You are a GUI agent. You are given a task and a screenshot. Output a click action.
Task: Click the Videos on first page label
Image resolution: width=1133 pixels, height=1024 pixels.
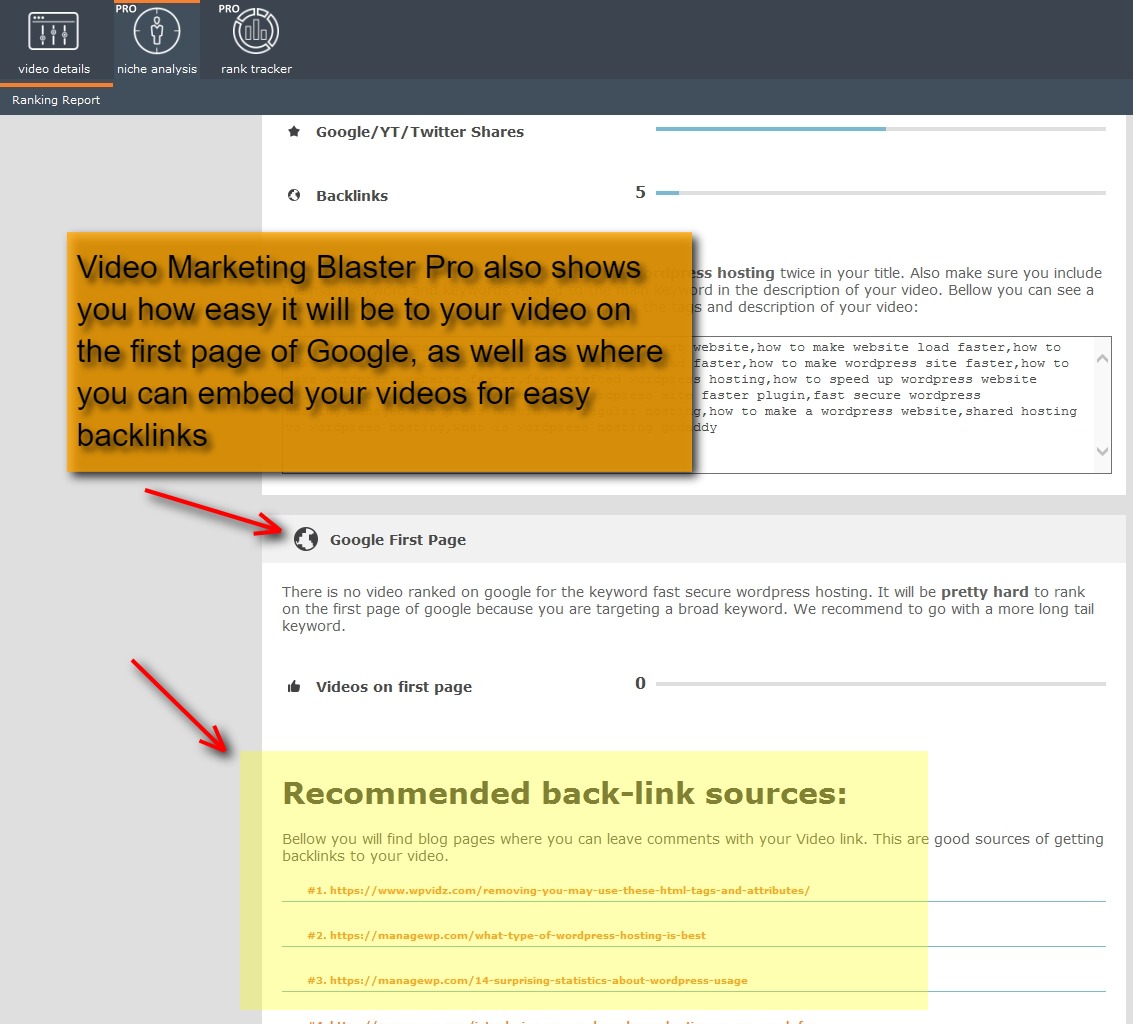[394, 687]
